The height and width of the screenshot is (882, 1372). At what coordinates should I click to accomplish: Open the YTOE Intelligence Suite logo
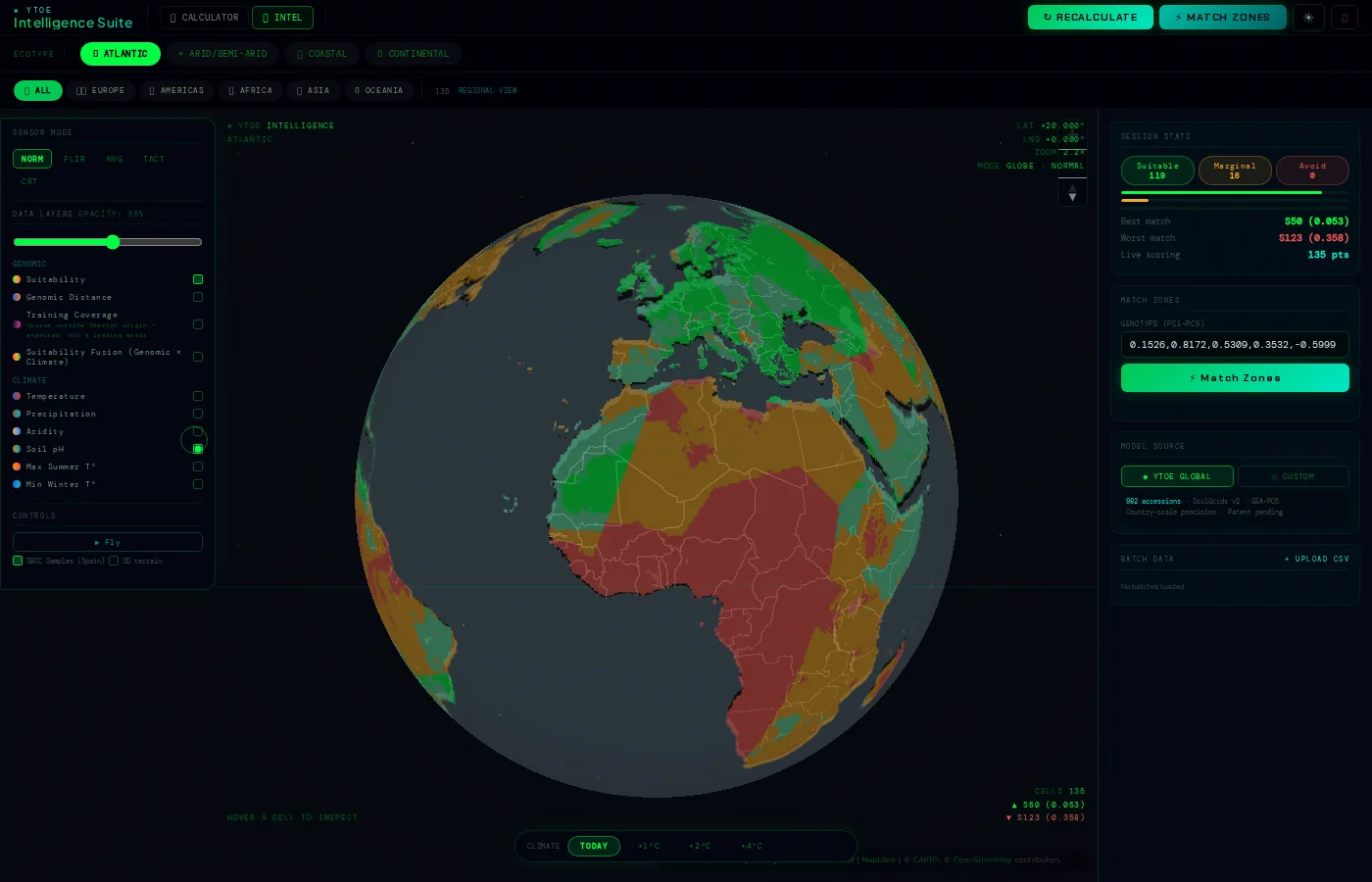[x=73, y=18]
